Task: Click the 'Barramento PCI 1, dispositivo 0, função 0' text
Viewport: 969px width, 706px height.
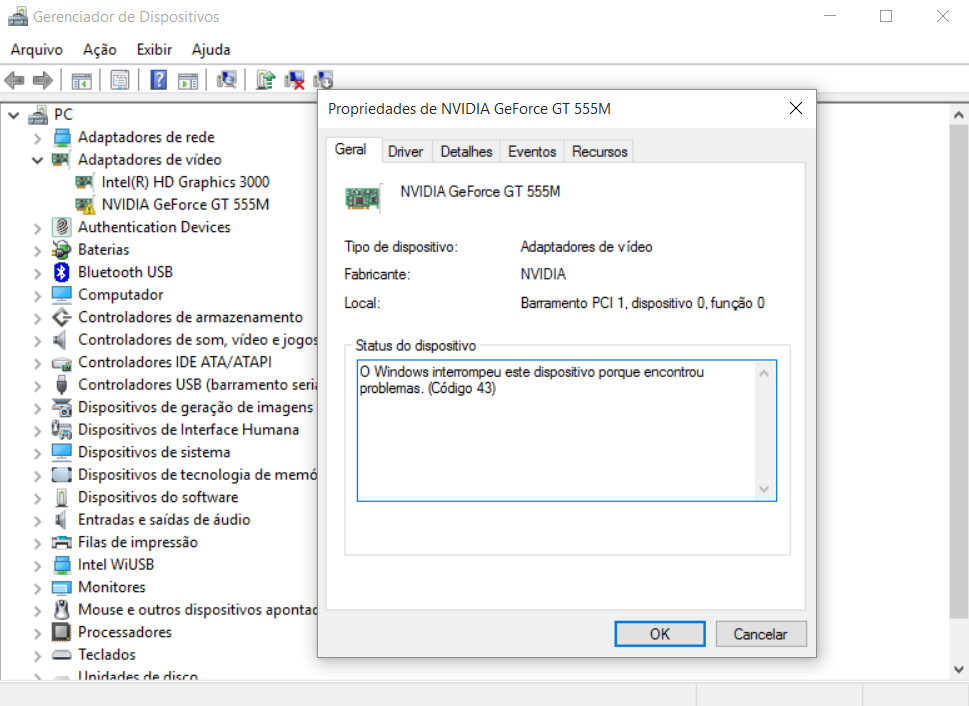Action: click(x=642, y=303)
